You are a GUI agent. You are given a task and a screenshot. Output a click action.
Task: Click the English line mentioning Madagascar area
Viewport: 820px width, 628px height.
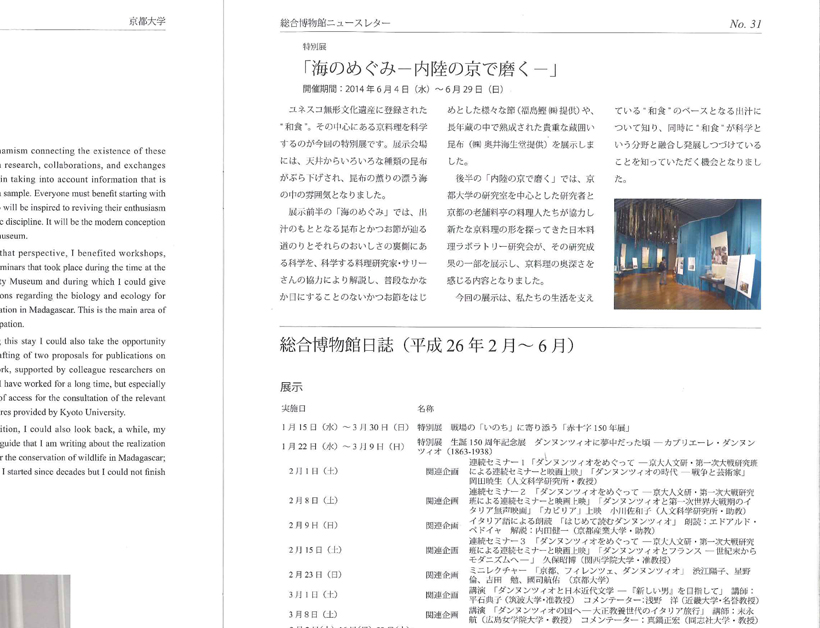83,310
